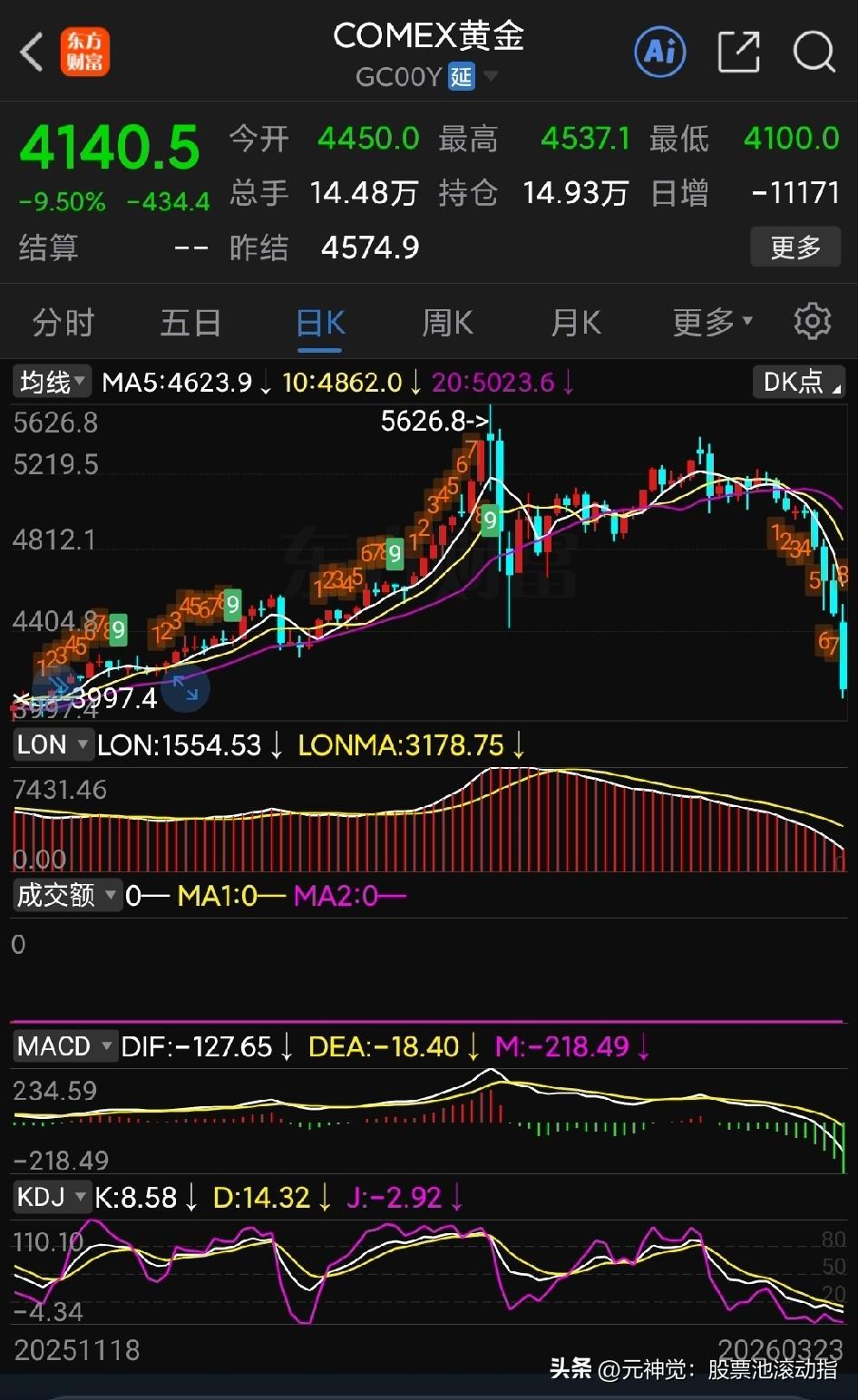Tap the 延 delay badge
Viewport: 858px width, 1400px height.
click(x=462, y=77)
